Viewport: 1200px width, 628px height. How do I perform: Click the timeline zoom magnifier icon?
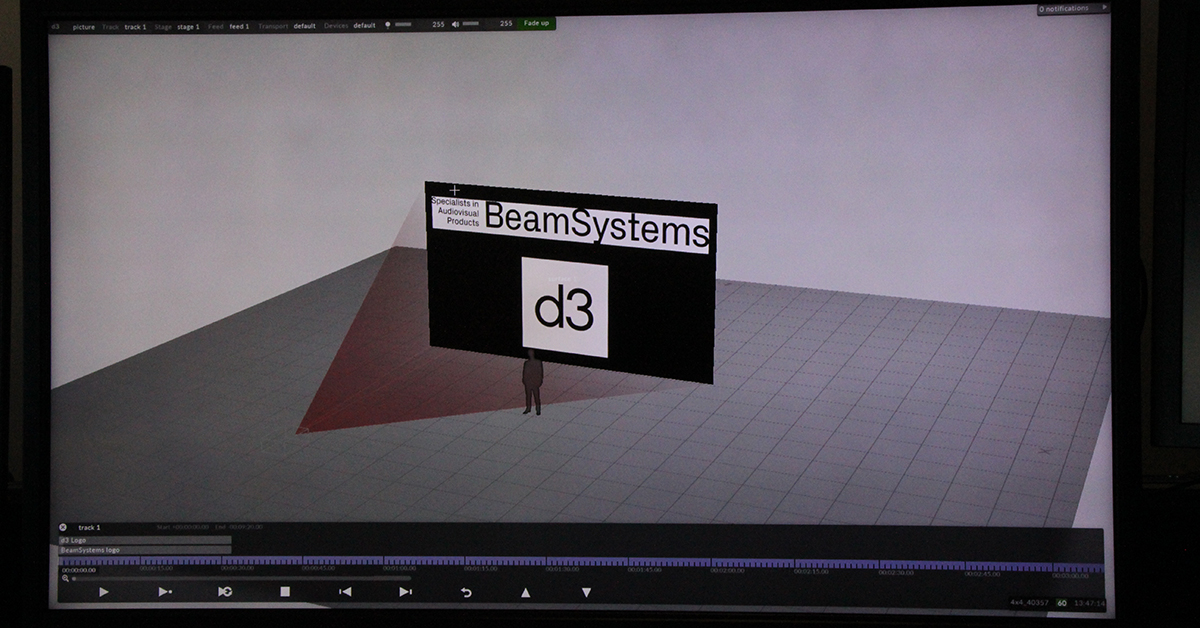pyautogui.click(x=65, y=578)
